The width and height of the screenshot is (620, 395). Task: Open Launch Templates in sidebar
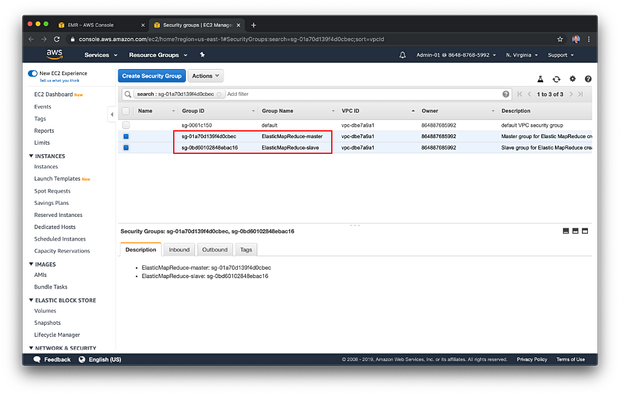tap(57, 179)
